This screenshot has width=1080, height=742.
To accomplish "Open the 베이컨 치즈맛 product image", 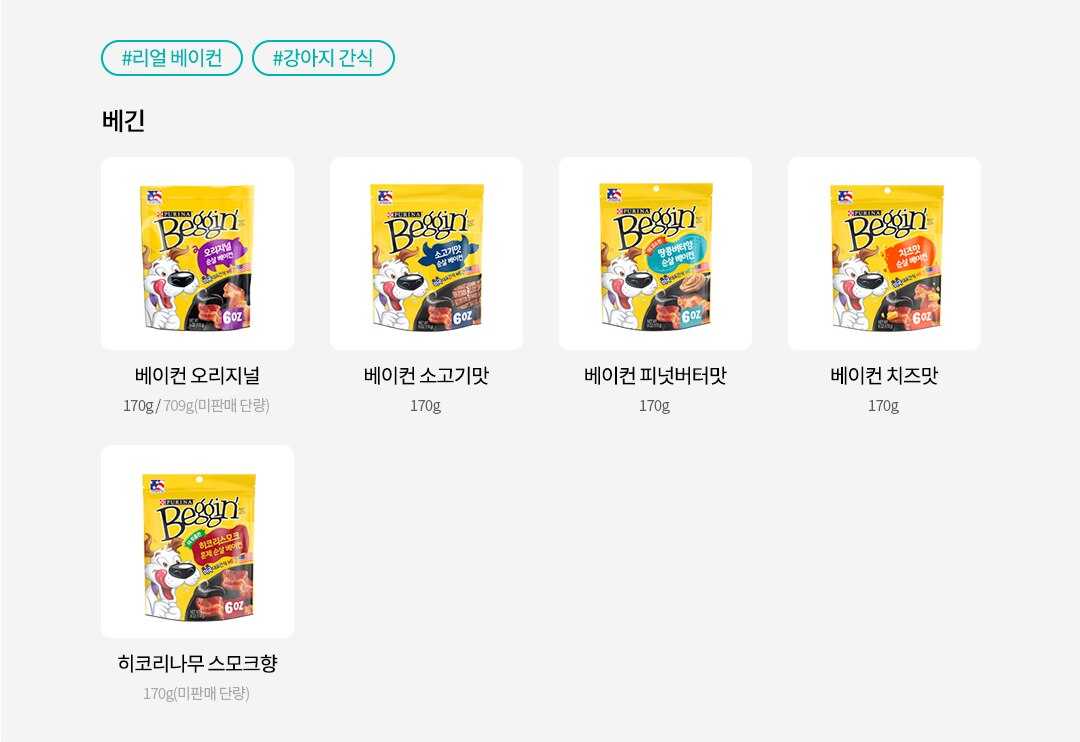I will click(884, 254).
